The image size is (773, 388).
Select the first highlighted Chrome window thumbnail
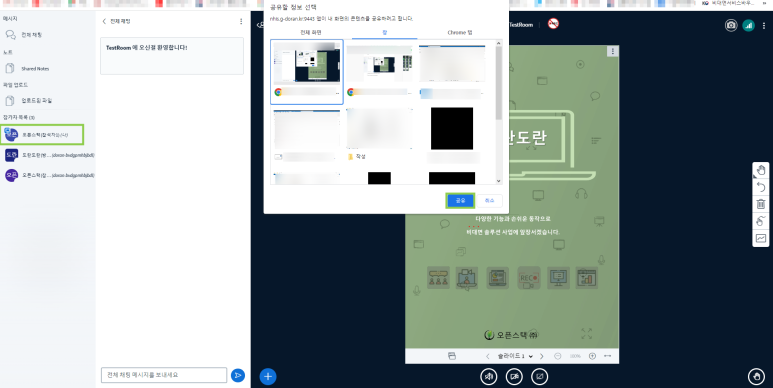pos(307,72)
